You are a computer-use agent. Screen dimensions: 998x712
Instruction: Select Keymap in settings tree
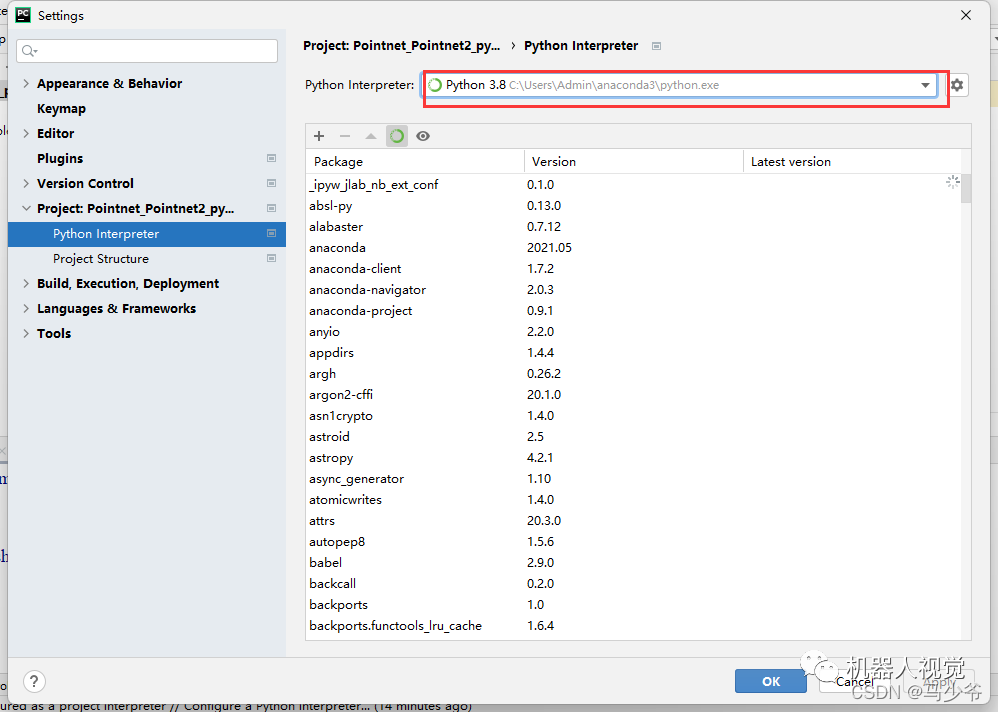point(61,109)
